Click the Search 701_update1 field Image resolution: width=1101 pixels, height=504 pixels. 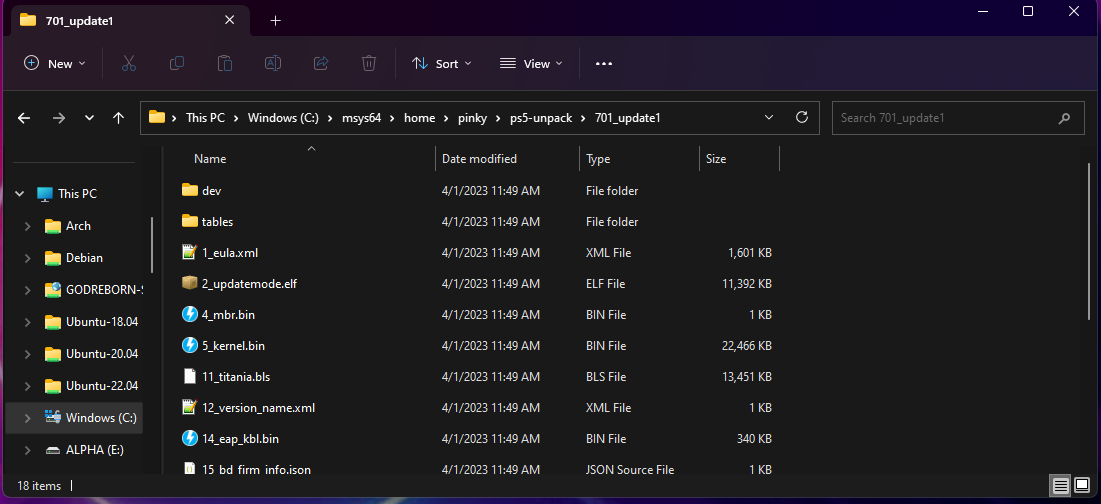click(958, 118)
